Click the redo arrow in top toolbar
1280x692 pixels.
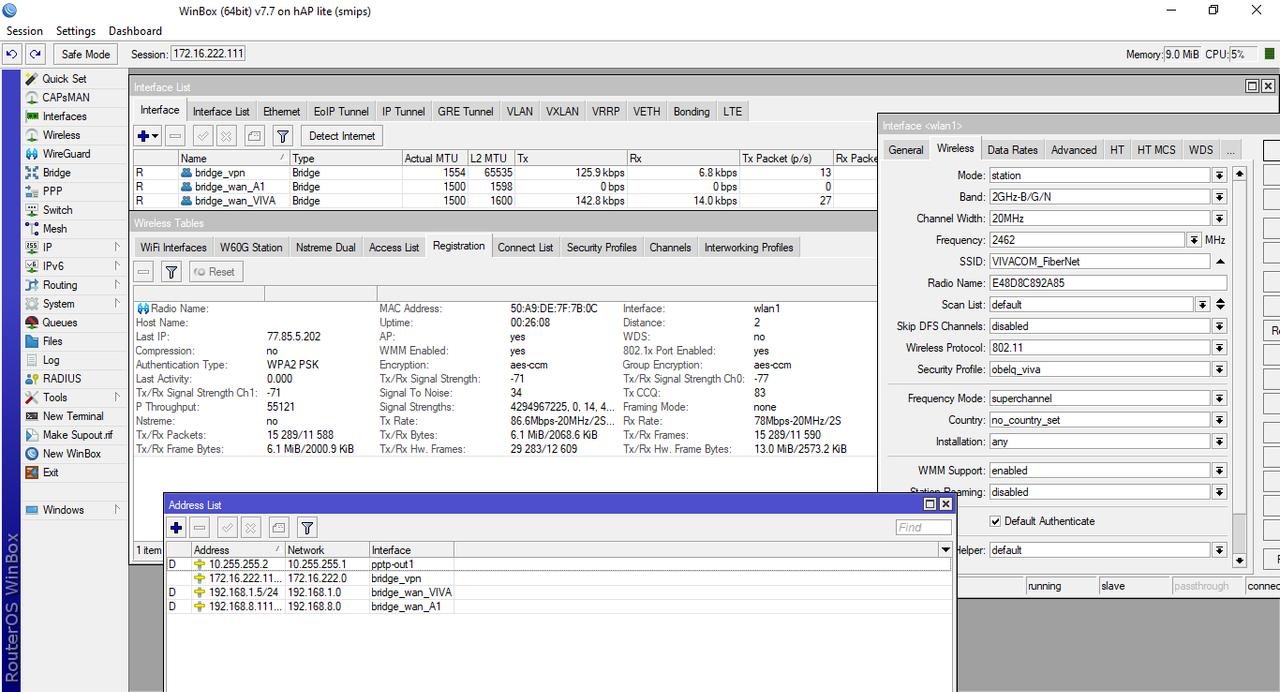point(35,54)
